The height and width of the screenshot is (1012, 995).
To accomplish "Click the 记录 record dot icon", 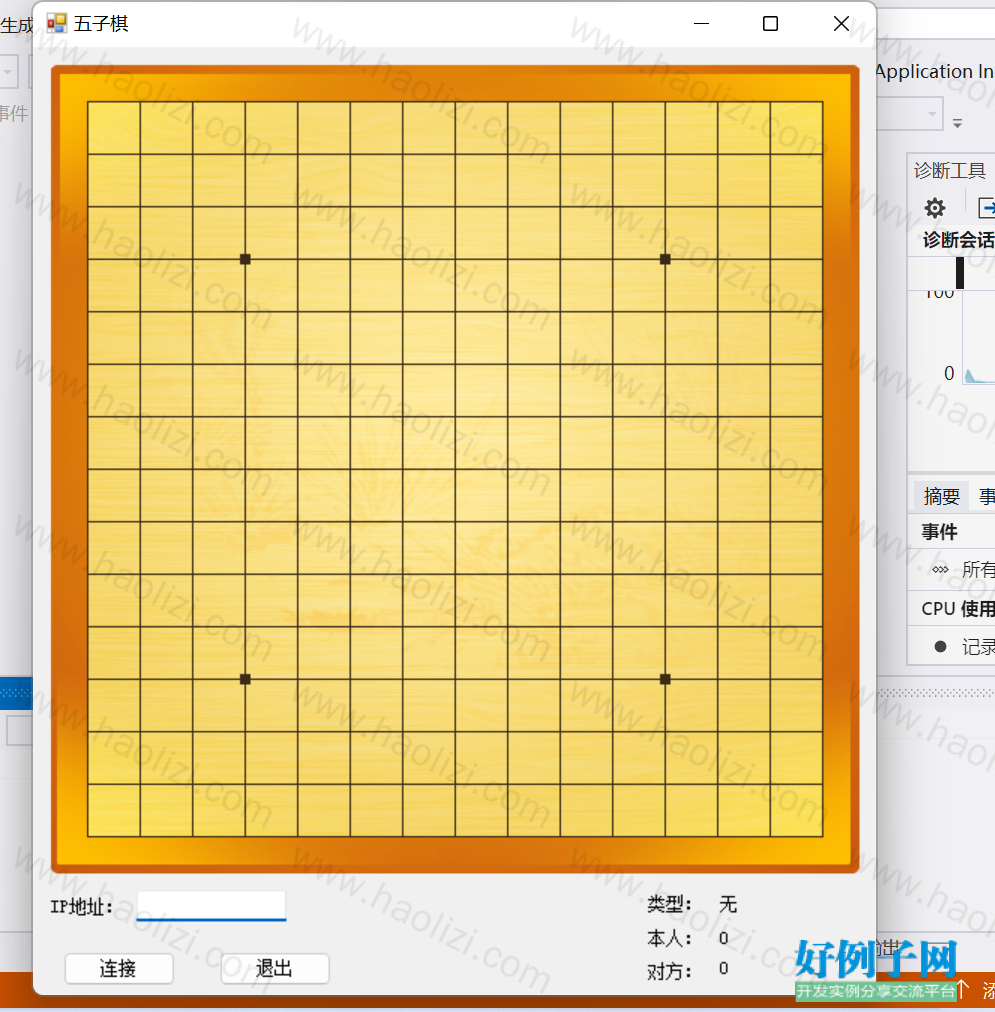I will tap(940, 647).
